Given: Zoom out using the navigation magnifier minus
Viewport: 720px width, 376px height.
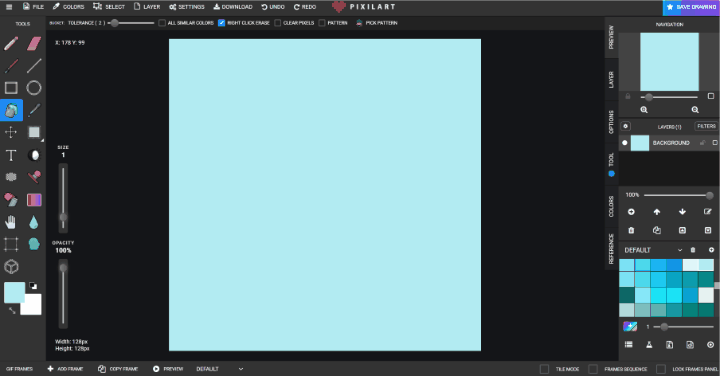Looking at the screenshot, I should click(x=695, y=110).
